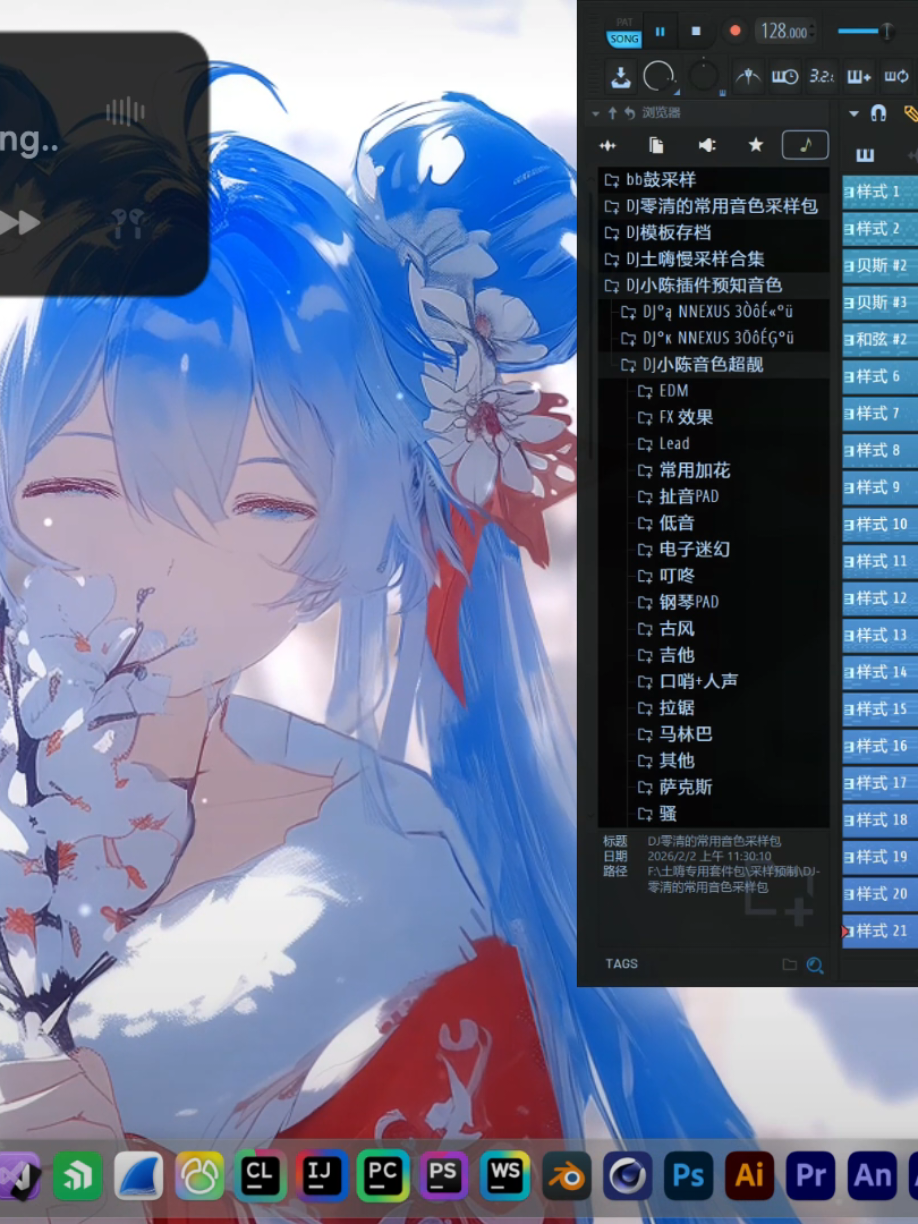Viewport: 918px width, 1224px height.
Task: Launch Premiere Pro from the dock
Action: point(811,1175)
